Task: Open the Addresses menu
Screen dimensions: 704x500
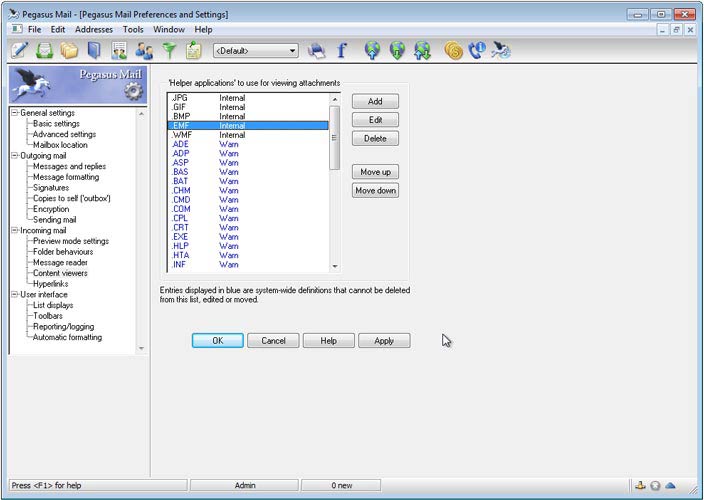Action: [x=94, y=30]
